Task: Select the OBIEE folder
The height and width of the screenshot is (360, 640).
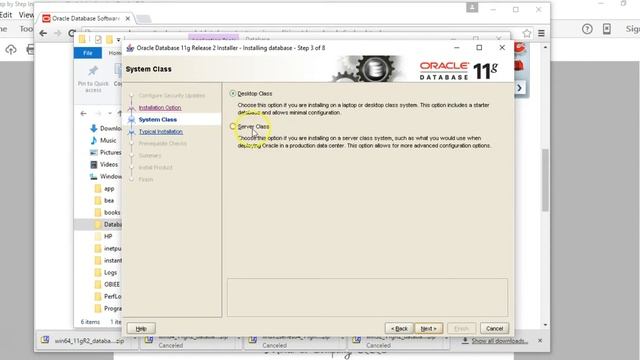Action: (x=107, y=284)
